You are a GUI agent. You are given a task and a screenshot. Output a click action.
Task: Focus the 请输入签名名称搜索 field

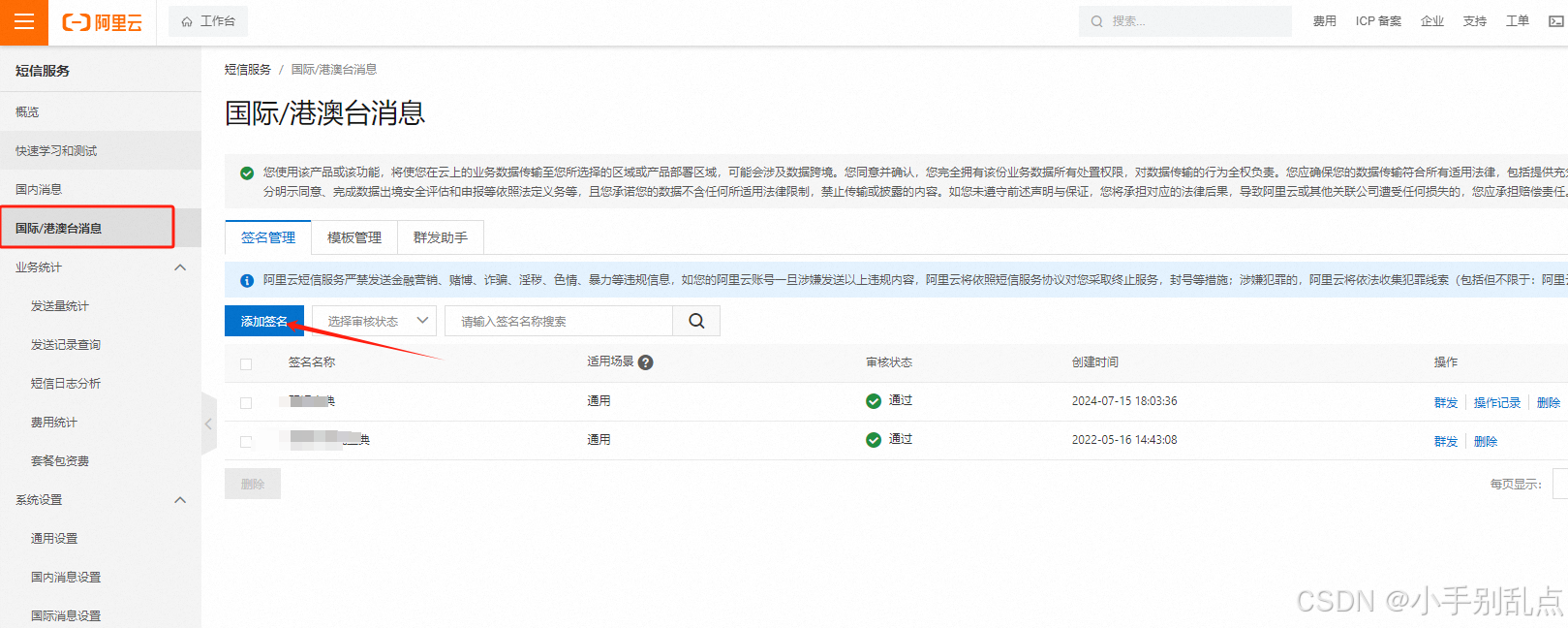(x=559, y=321)
